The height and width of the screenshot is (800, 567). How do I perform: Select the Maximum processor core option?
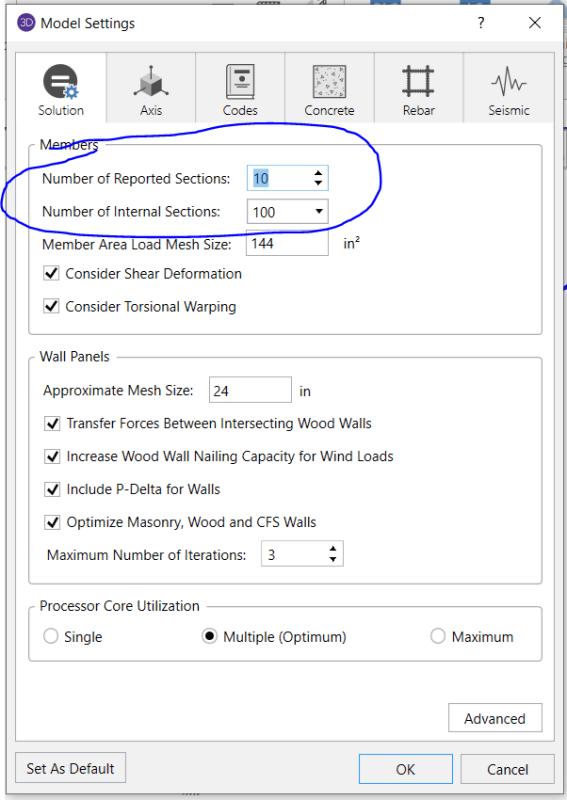[x=438, y=636]
